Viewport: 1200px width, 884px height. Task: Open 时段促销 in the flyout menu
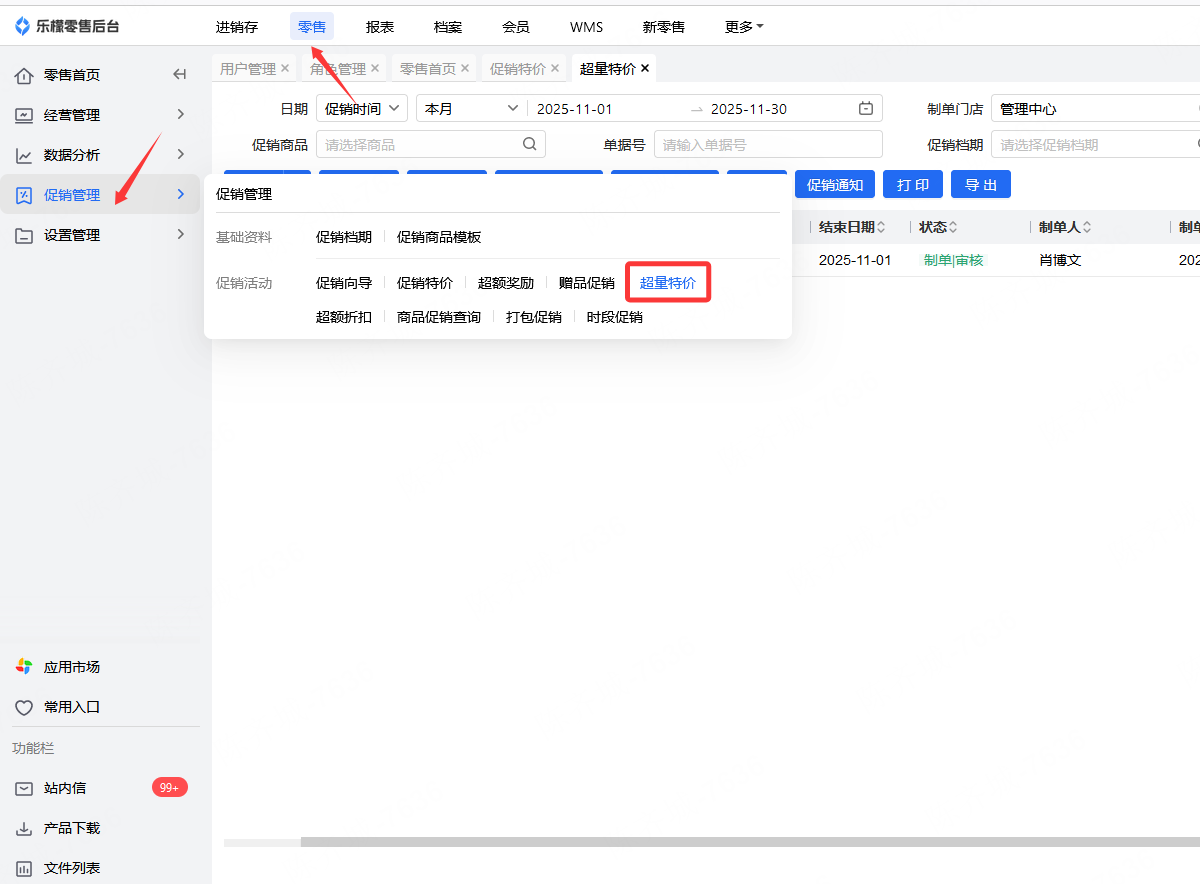pyautogui.click(x=615, y=317)
